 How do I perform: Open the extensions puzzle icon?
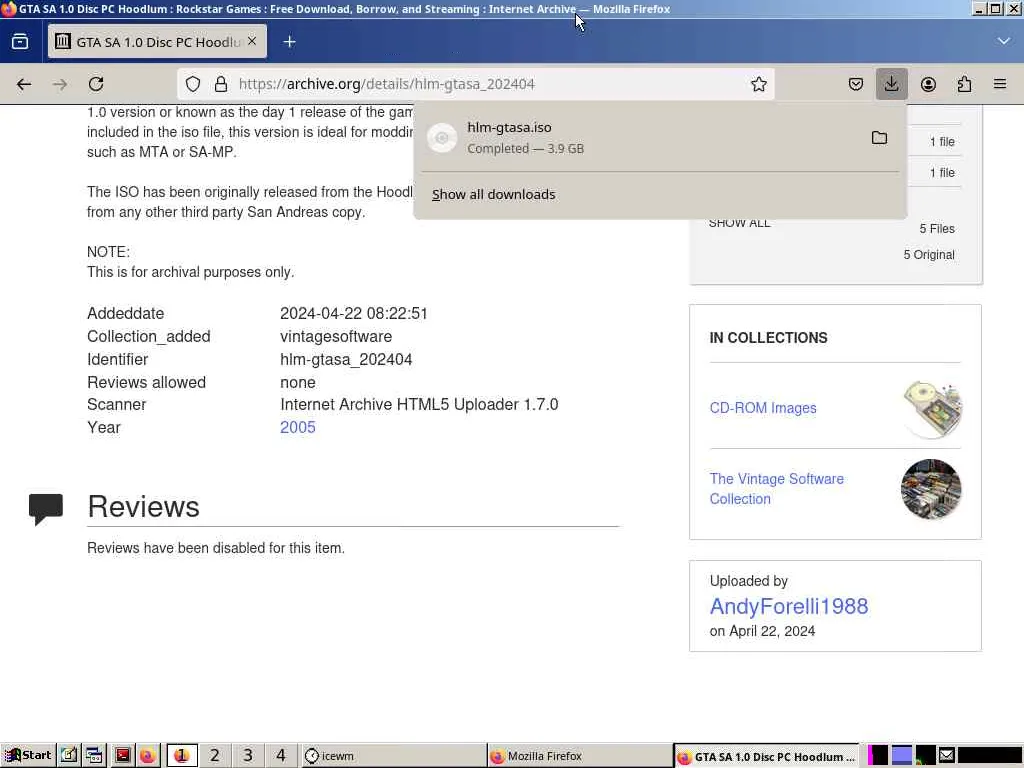tap(964, 84)
